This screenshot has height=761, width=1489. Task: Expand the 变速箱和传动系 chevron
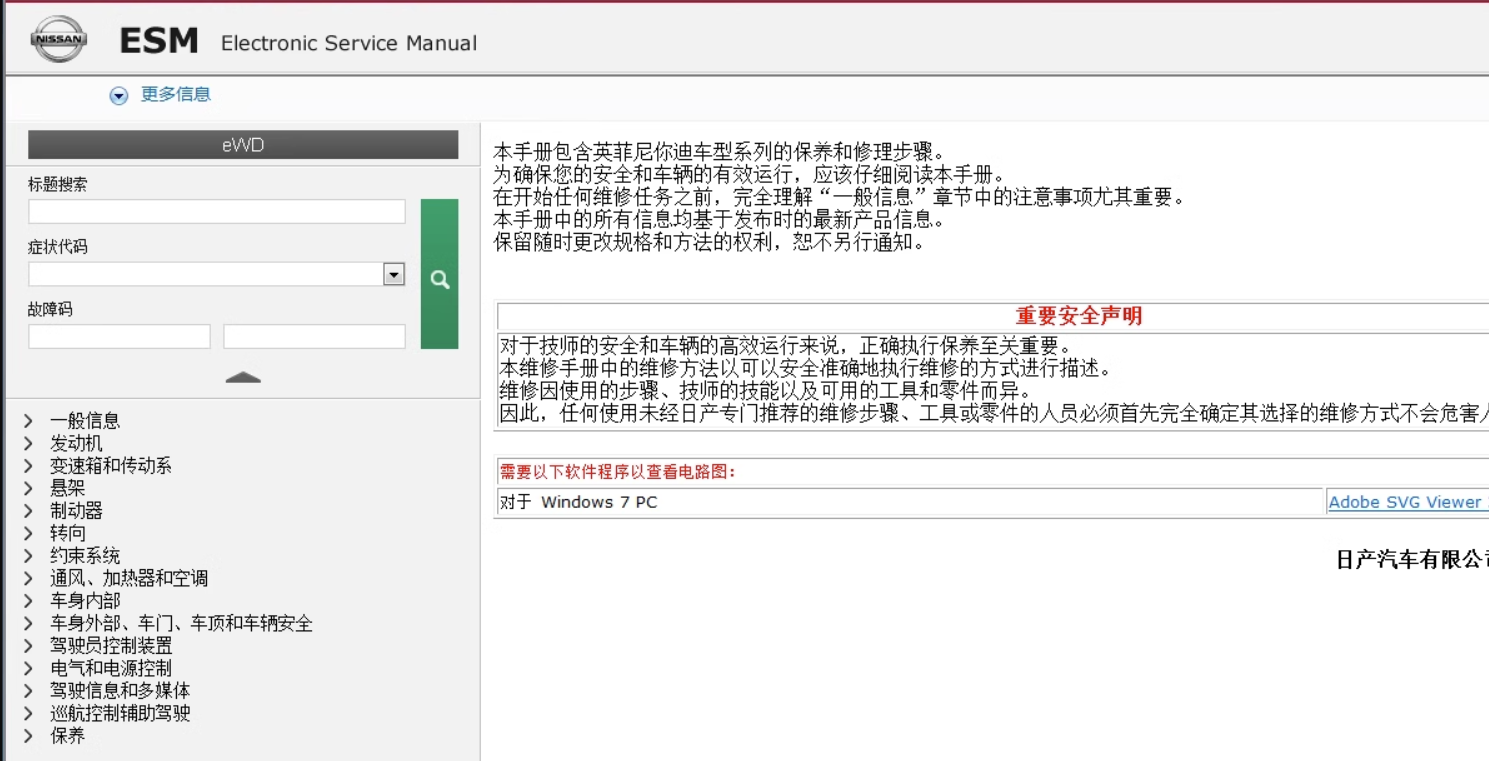coord(28,466)
